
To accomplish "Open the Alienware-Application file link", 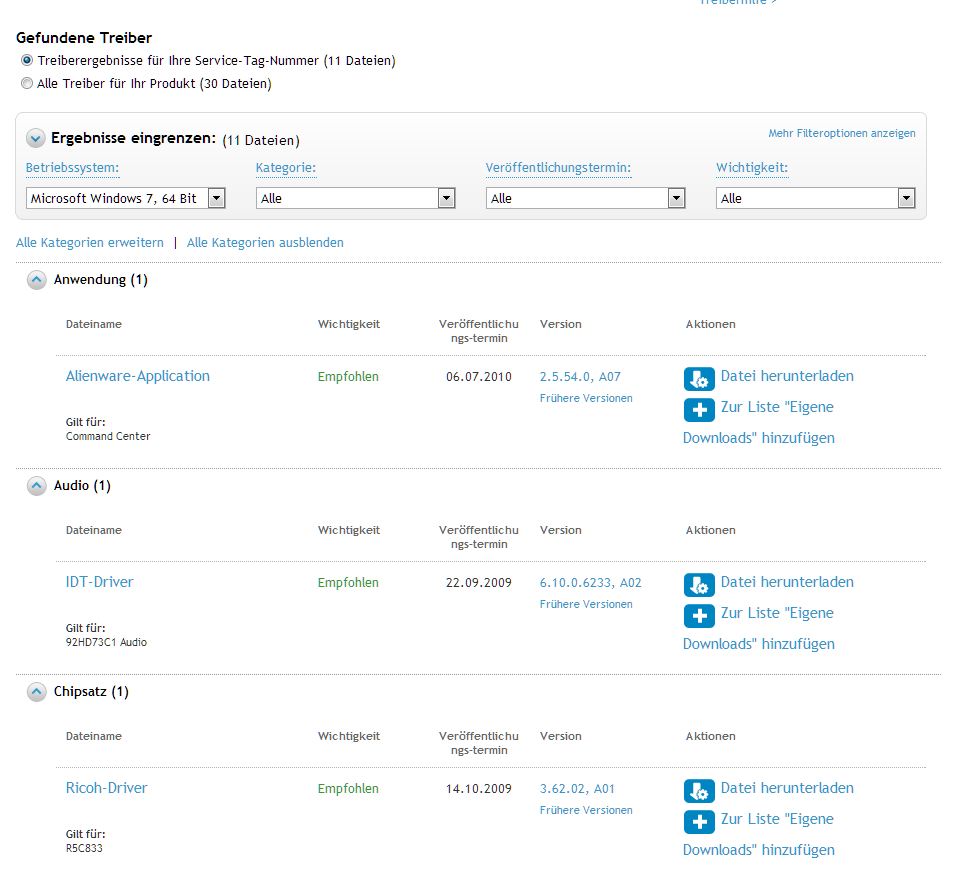I will (138, 376).
